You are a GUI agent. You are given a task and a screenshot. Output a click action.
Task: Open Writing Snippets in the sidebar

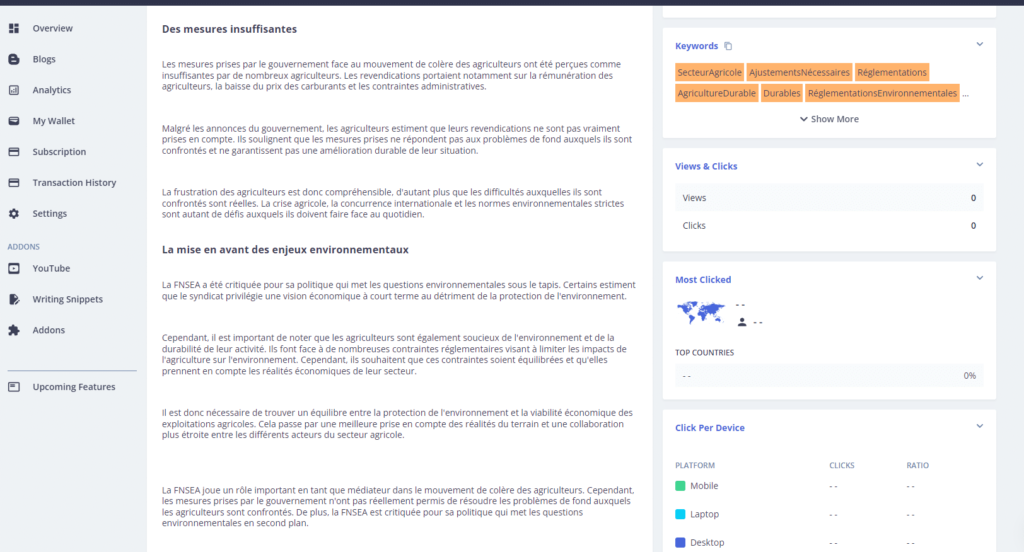67,299
